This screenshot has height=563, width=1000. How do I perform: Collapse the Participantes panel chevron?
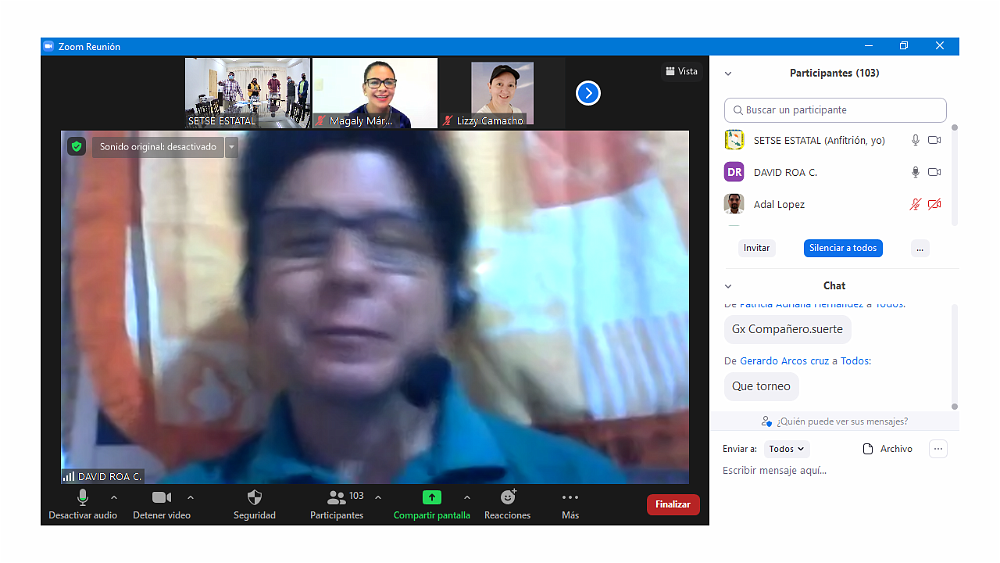pyautogui.click(x=728, y=73)
